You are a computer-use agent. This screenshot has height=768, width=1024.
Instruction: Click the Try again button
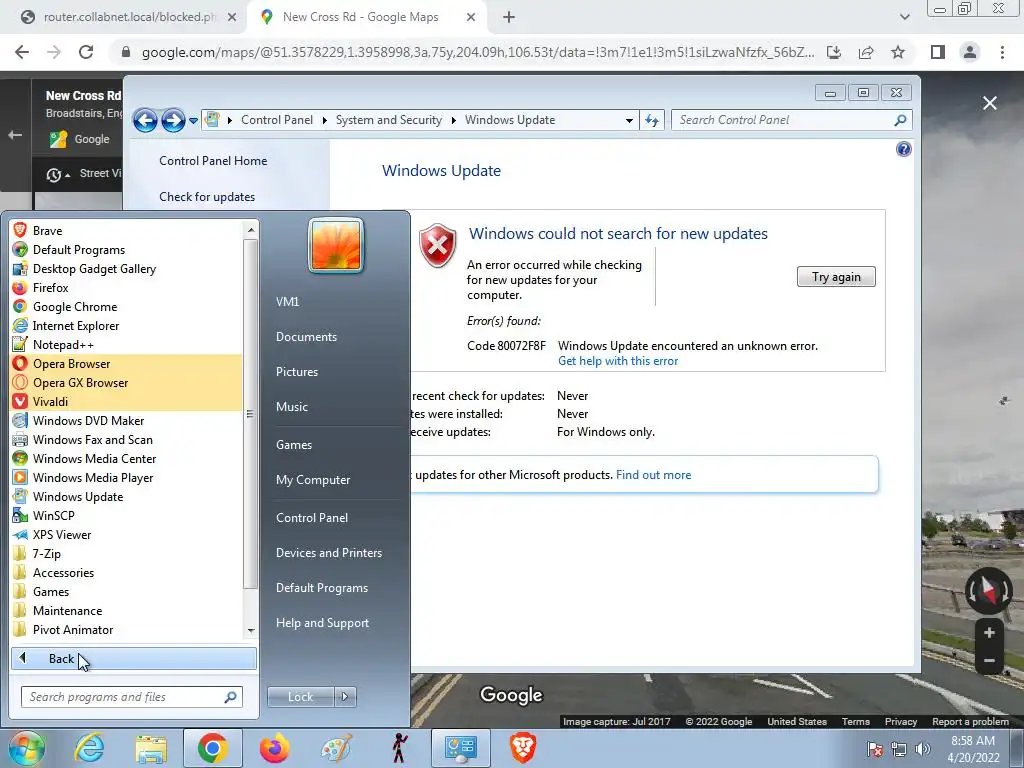[x=836, y=277]
